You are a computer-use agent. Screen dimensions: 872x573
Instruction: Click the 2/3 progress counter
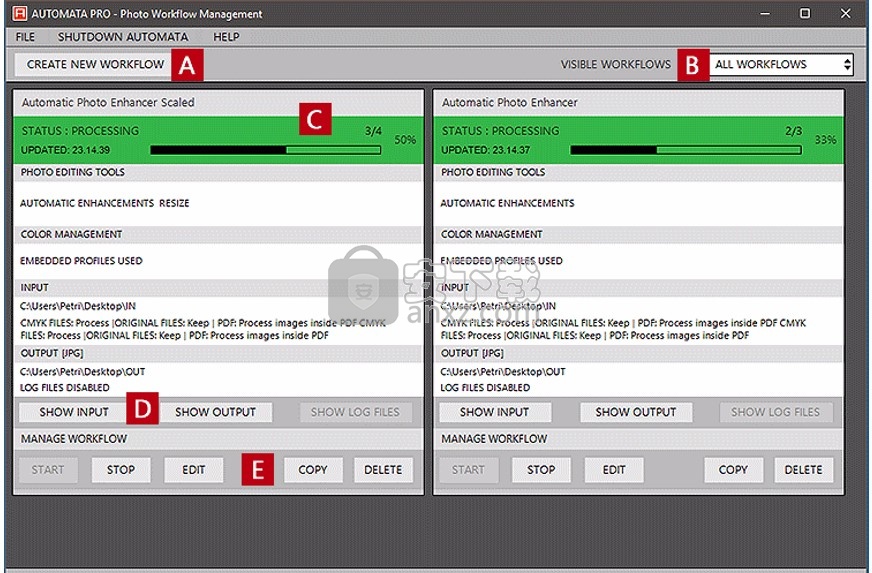pos(794,131)
